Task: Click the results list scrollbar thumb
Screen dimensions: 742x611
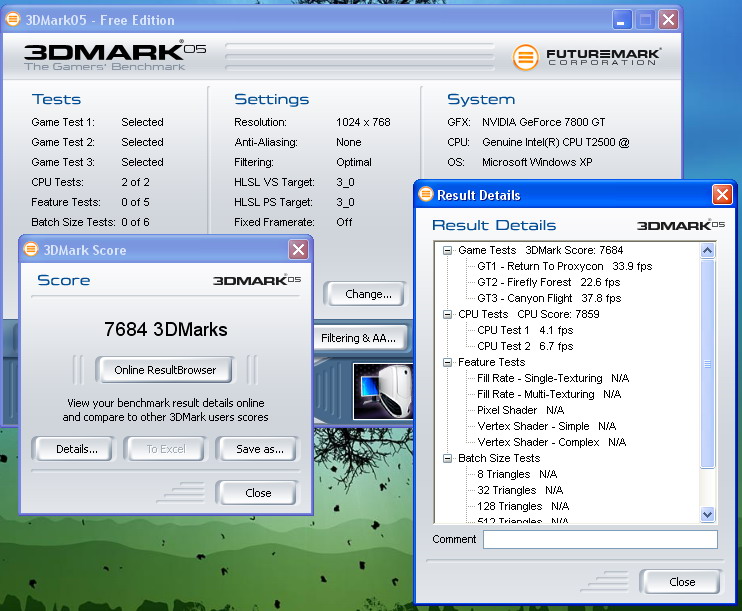Action: pos(707,363)
